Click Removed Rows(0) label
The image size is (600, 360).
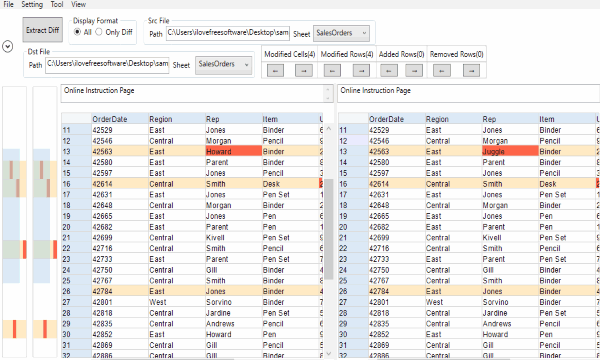click(457, 54)
